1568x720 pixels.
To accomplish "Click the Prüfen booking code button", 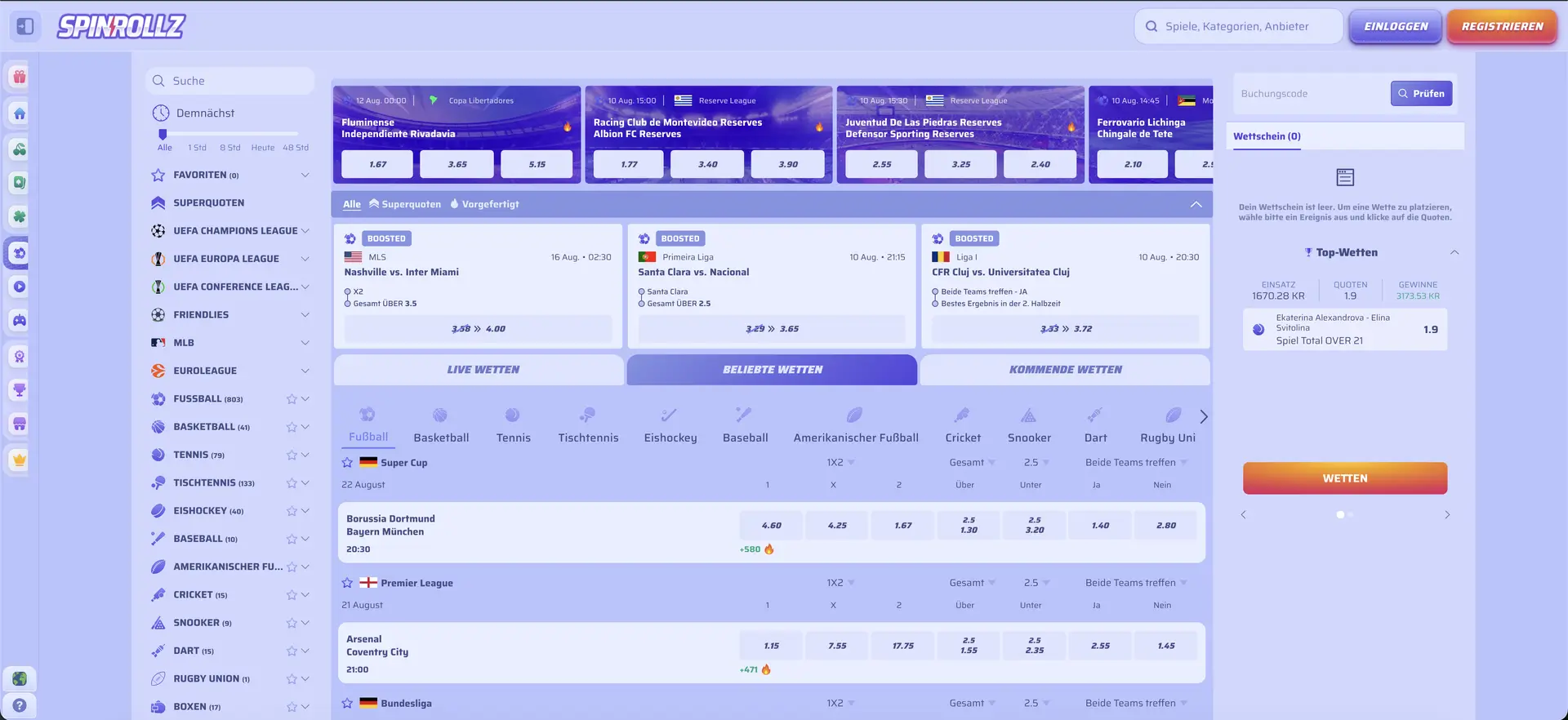I will [x=1421, y=93].
